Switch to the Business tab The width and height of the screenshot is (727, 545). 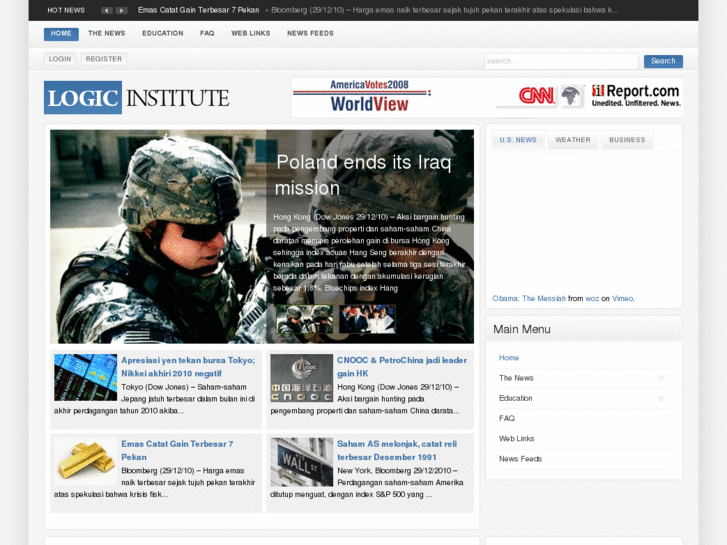[x=627, y=140]
